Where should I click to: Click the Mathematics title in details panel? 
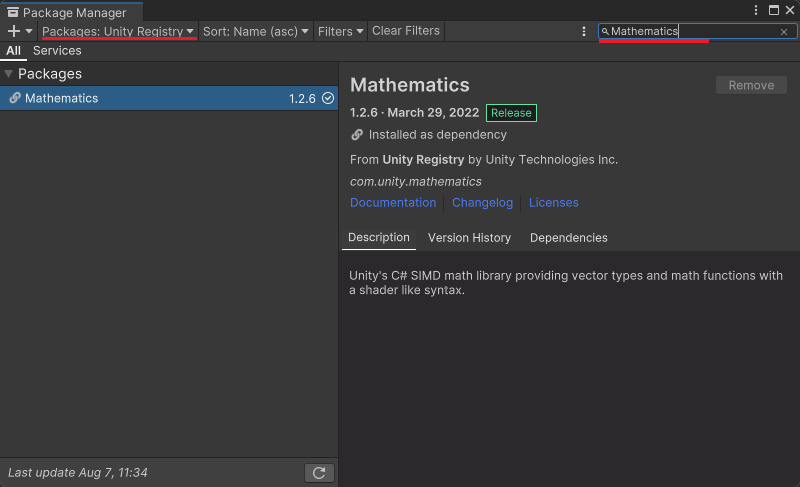coord(410,85)
